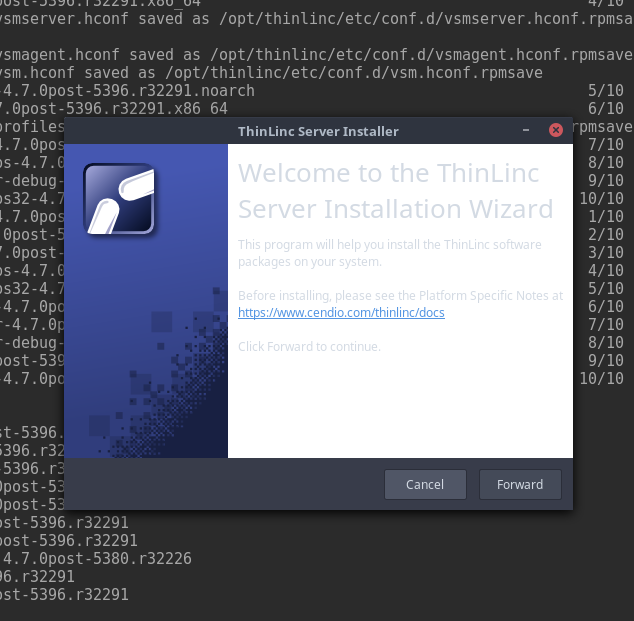
Task: Click terminal line 4.7.0post-5380.r32226
Action: [x=96, y=558]
